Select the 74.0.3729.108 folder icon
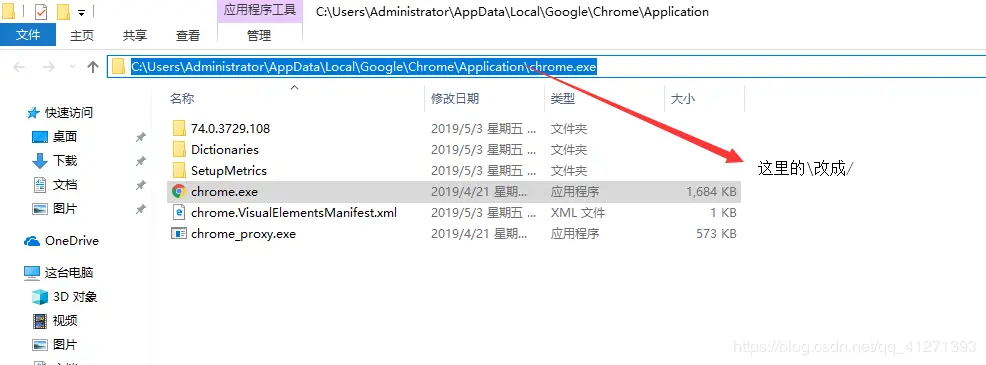The width and height of the screenshot is (986, 365). (x=179, y=128)
